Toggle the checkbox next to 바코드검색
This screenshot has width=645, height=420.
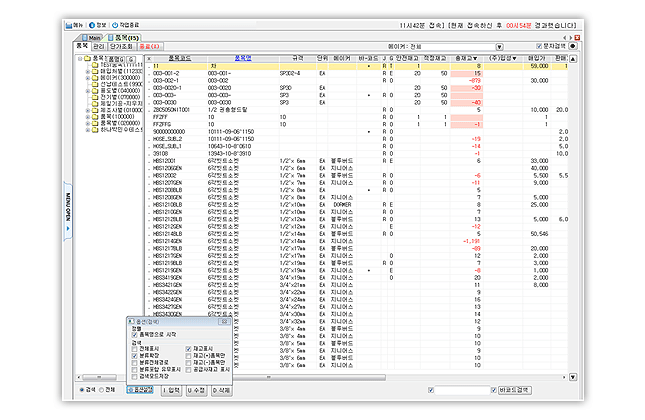(x=494, y=390)
